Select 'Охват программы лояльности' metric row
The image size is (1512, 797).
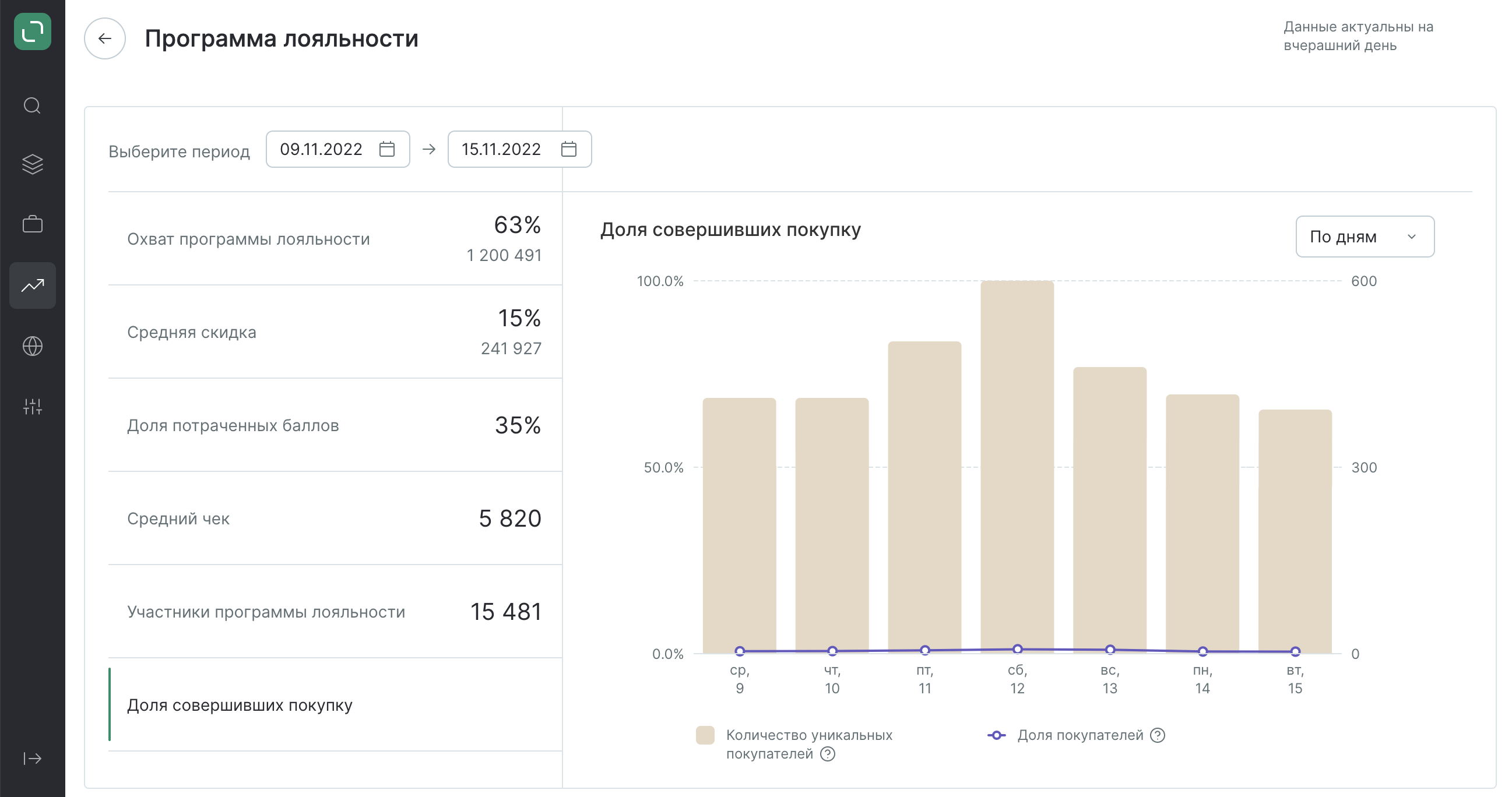coord(335,239)
